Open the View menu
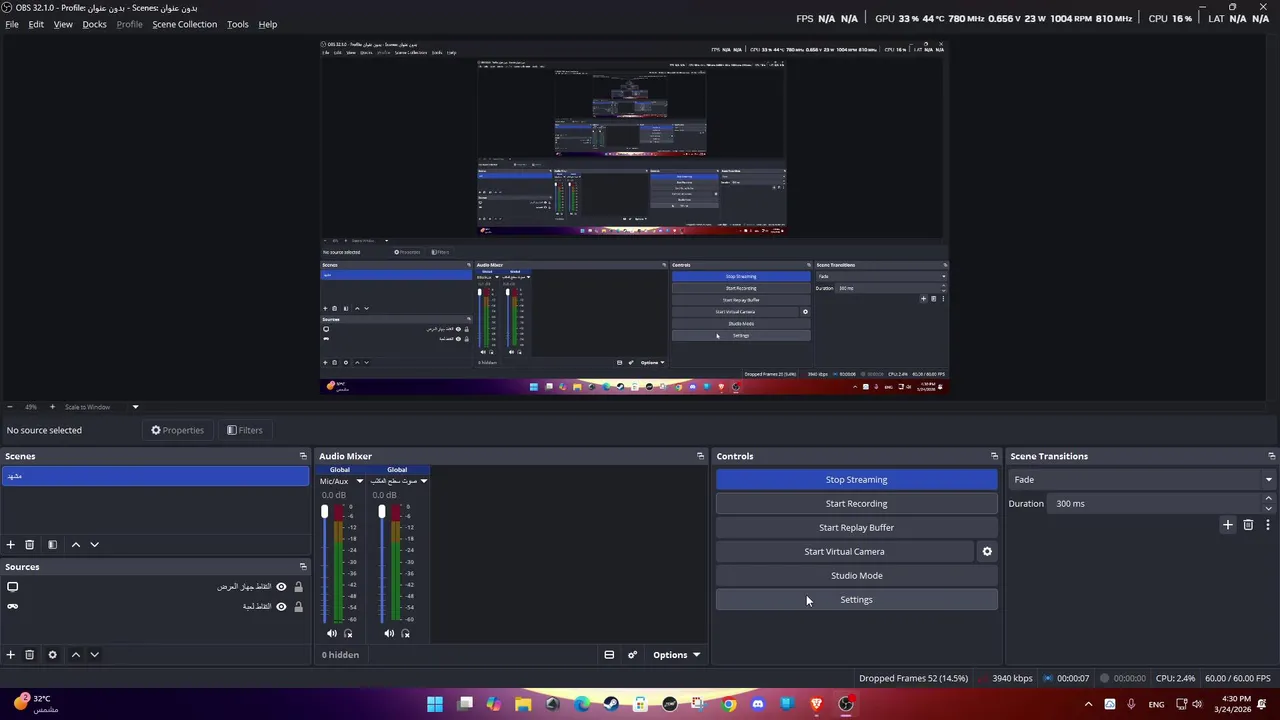1280x720 pixels. (63, 24)
